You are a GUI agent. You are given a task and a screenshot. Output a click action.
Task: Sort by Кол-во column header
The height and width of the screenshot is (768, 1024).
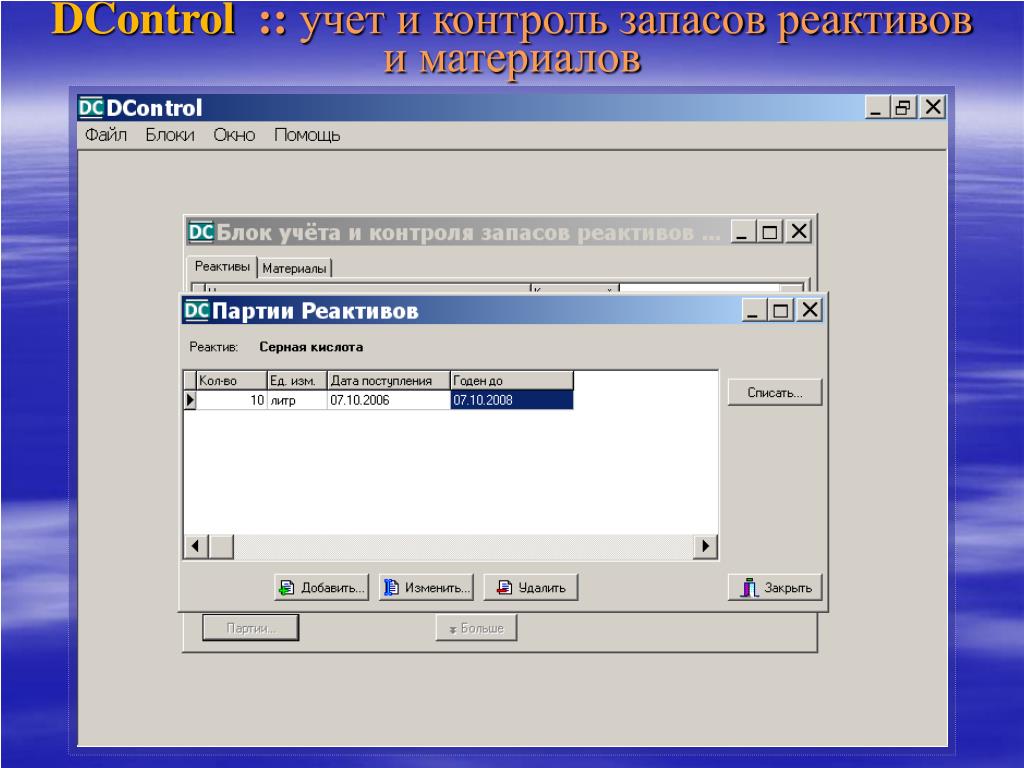232,380
